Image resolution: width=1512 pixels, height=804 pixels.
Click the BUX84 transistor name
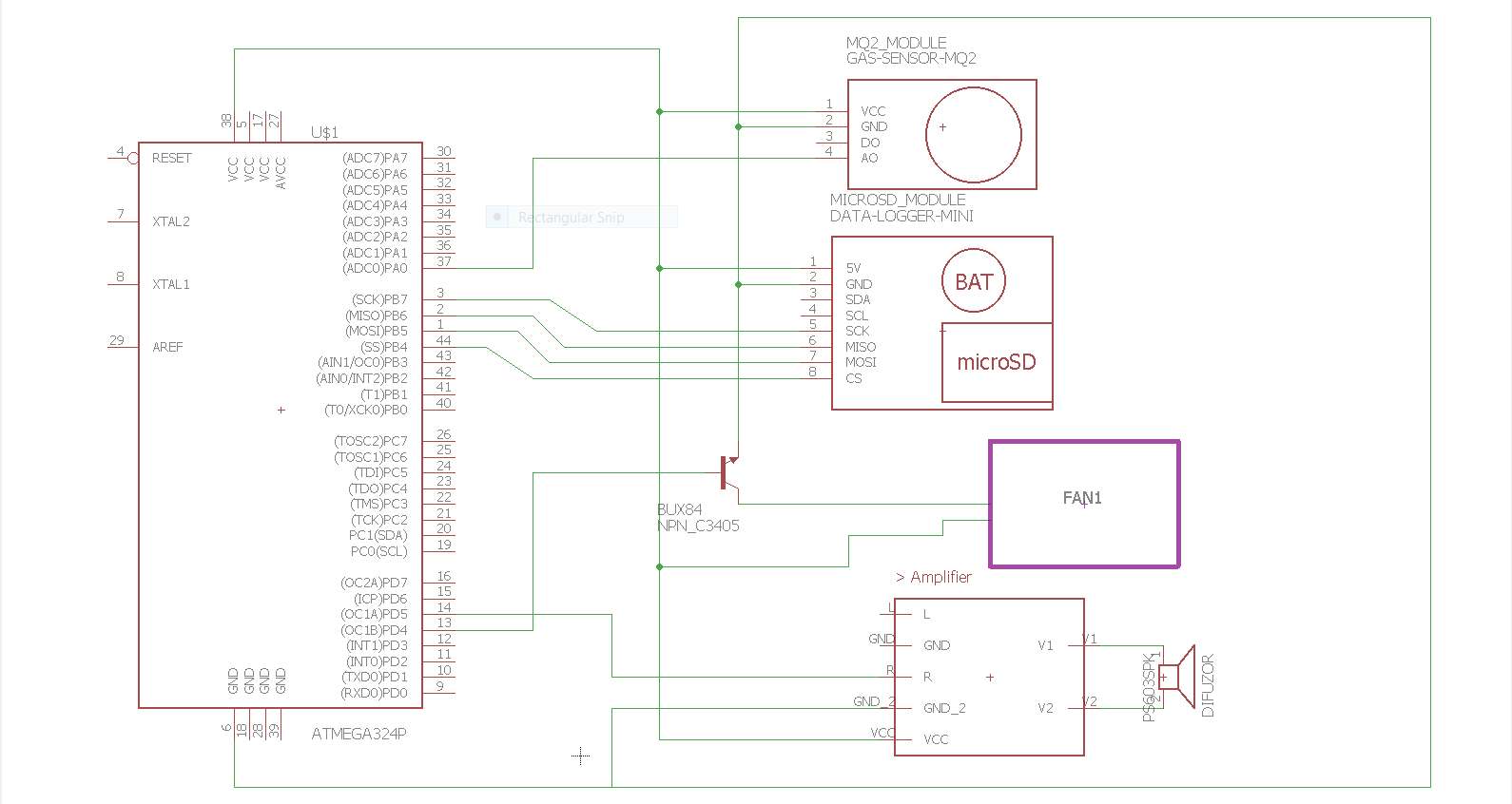point(679,509)
